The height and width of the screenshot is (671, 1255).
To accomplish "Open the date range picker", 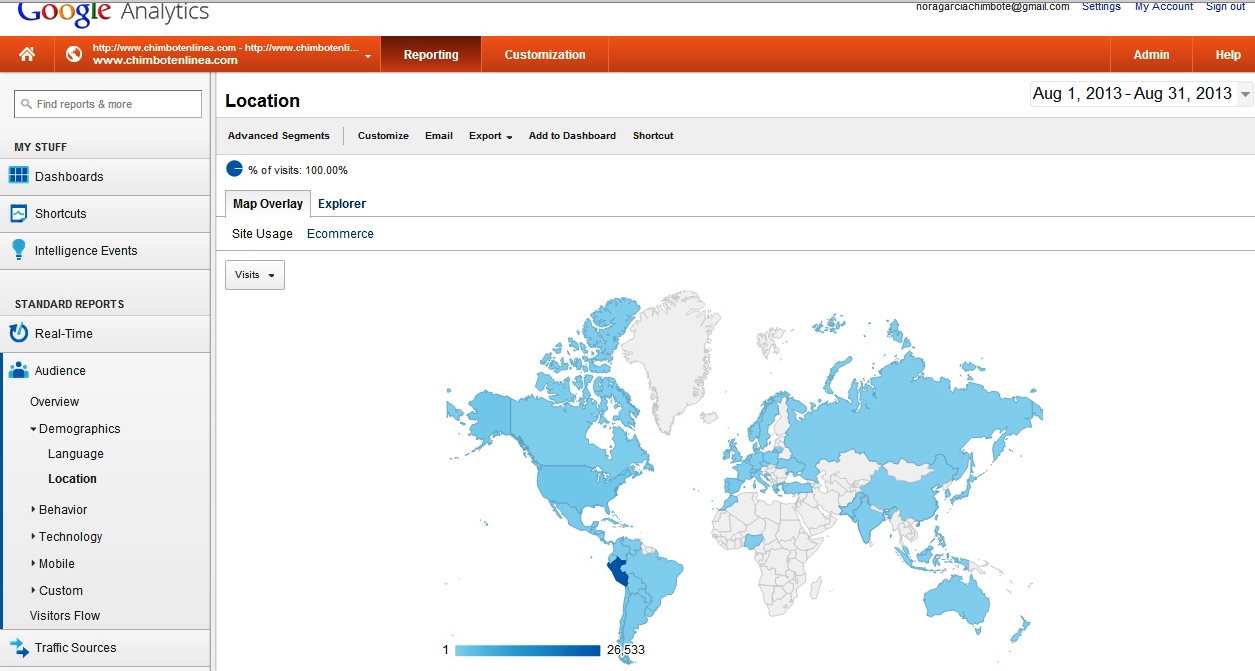I will [1141, 94].
